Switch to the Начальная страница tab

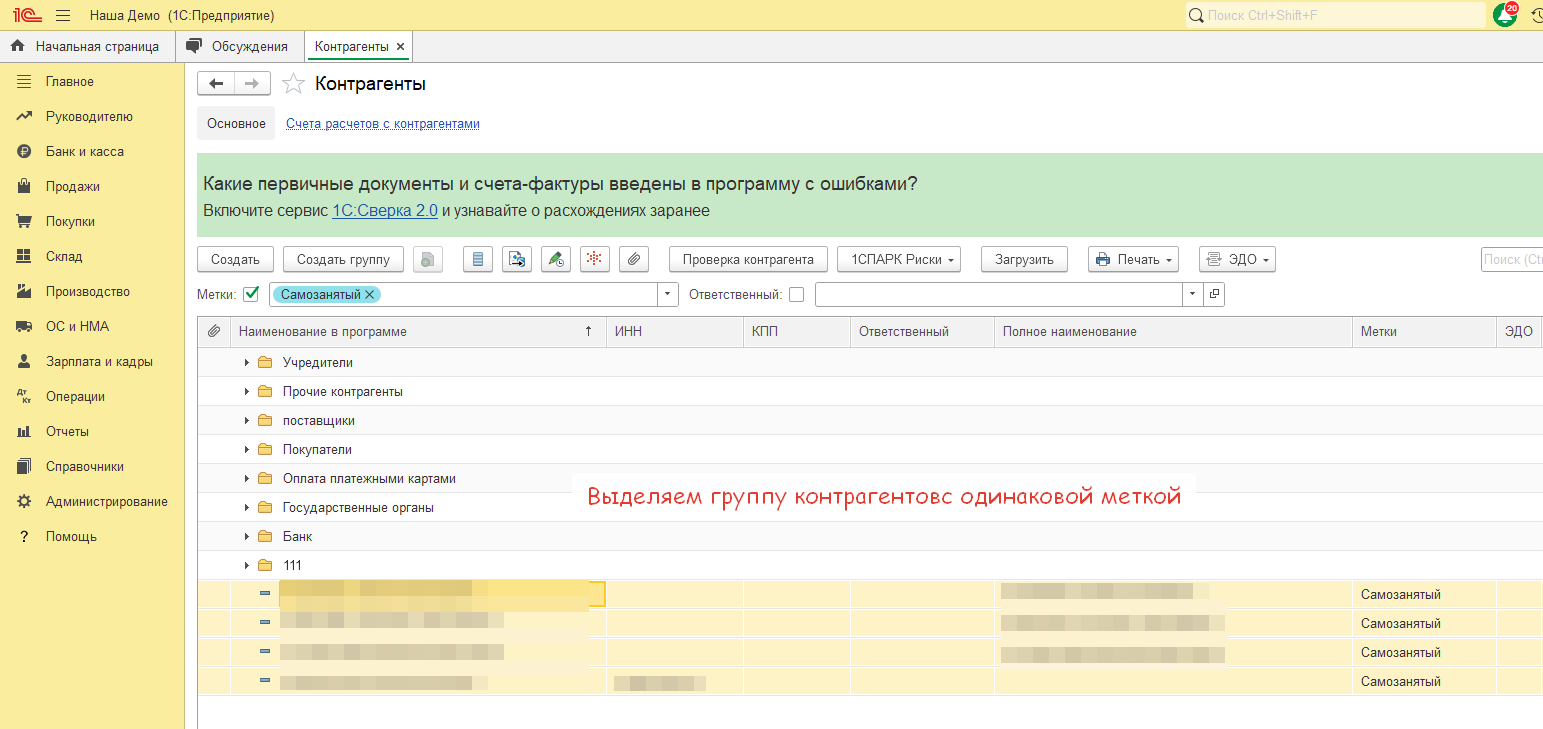coord(86,46)
